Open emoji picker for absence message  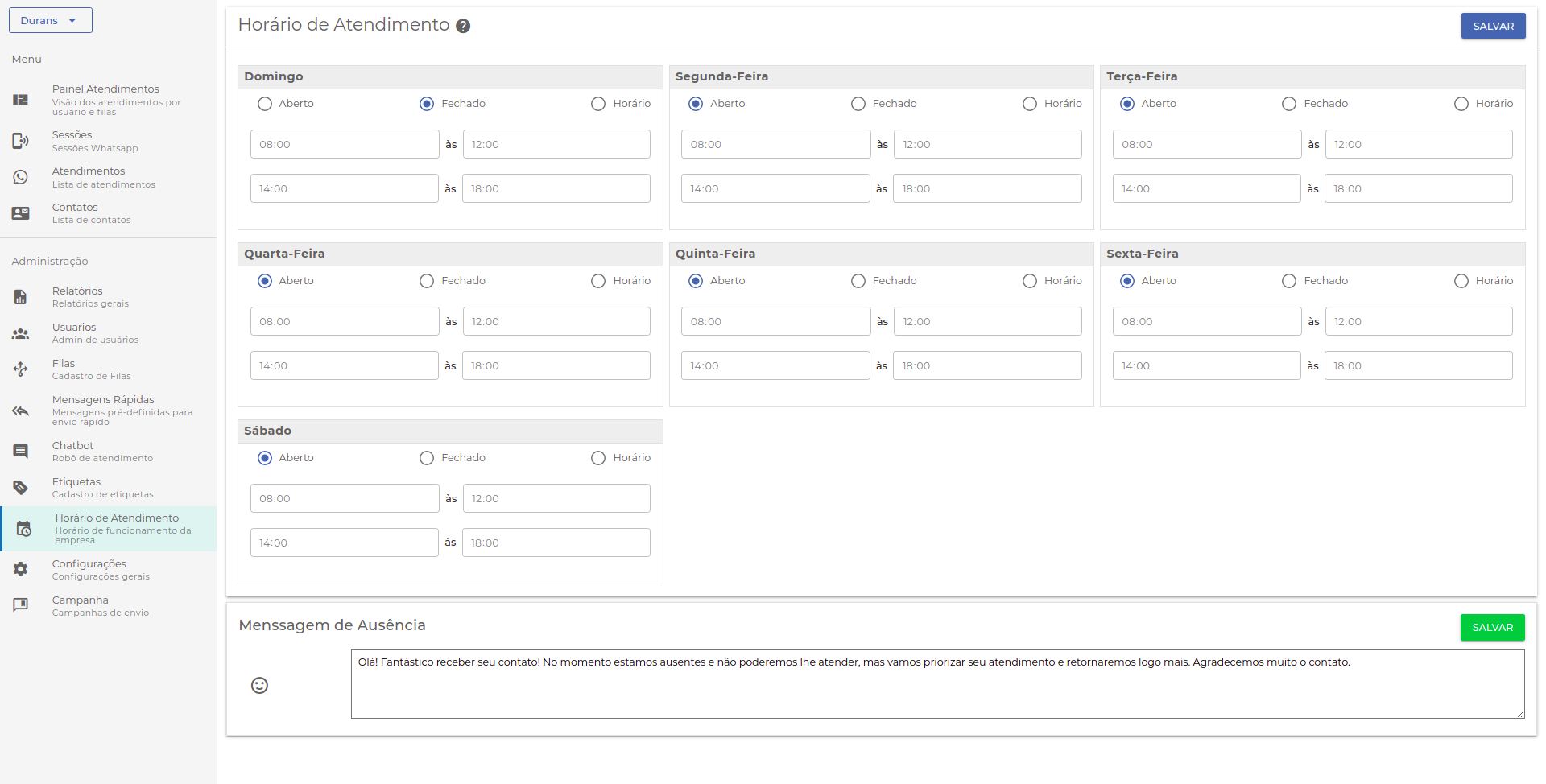coord(259,685)
